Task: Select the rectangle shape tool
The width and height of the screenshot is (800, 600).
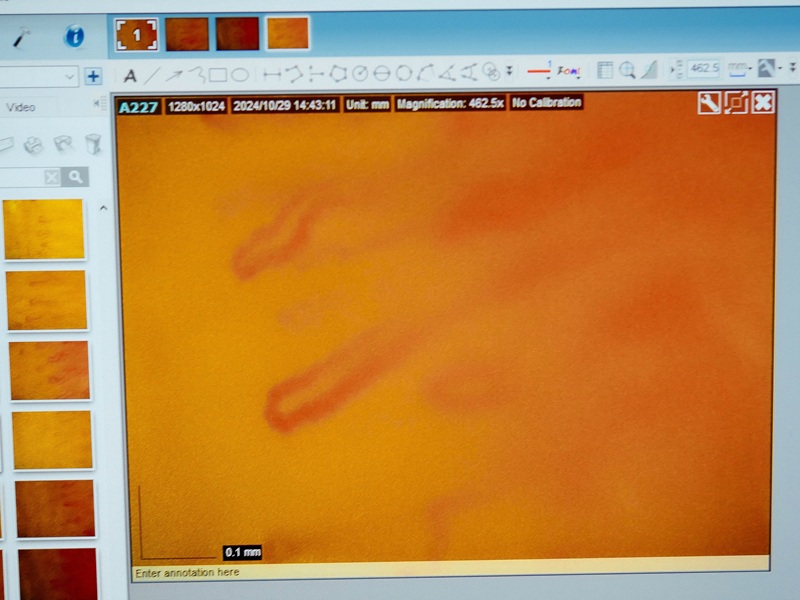Action: pyautogui.click(x=217, y=75)
